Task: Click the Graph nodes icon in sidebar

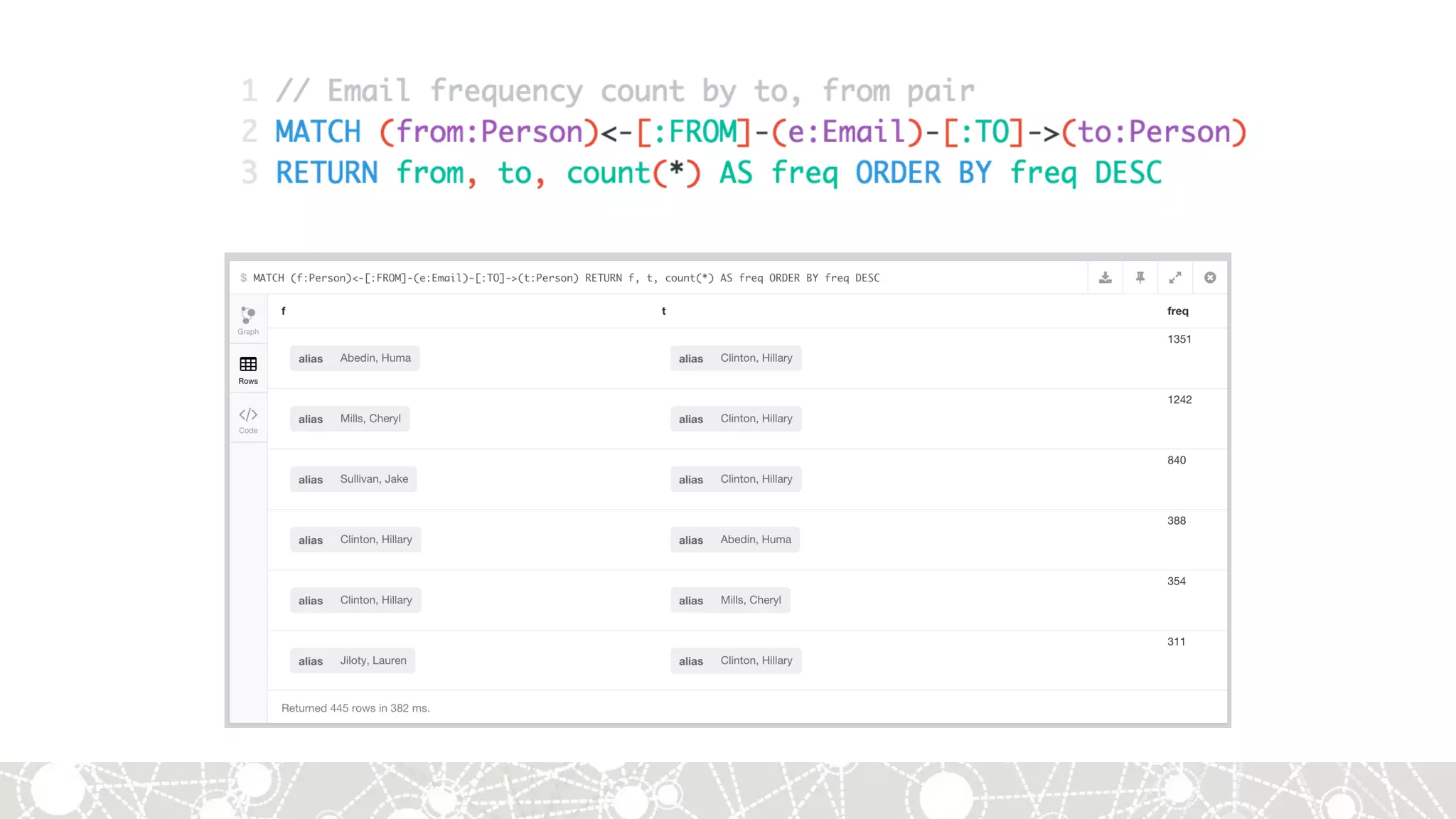Action: 248,315
